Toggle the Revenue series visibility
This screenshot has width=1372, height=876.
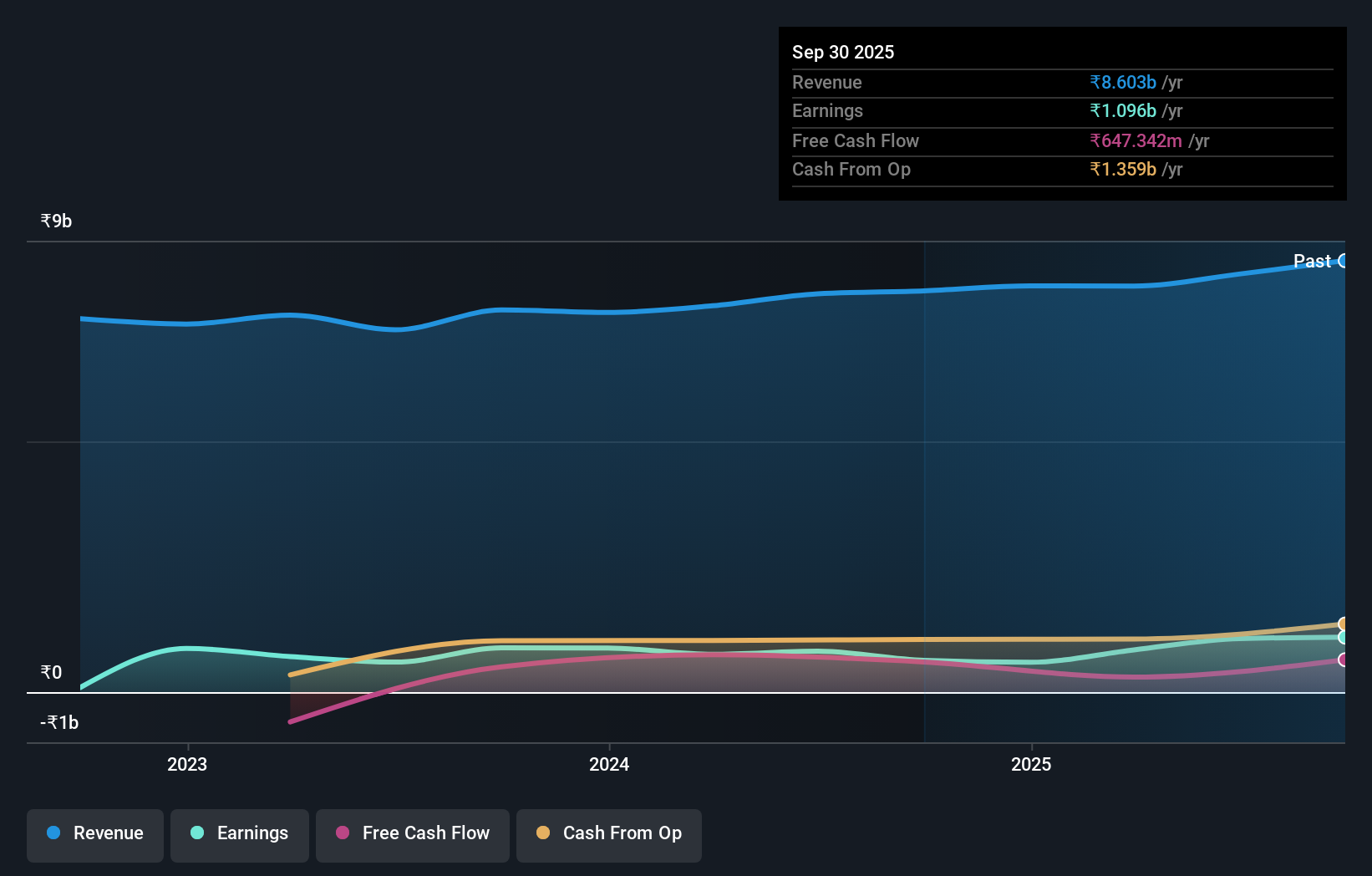(94, 834)
